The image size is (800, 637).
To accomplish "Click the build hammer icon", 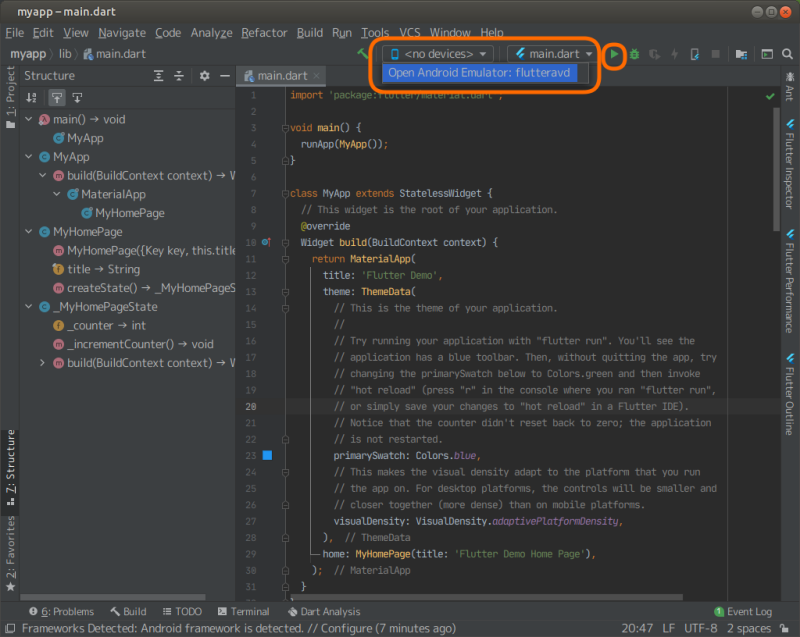I will (x=363, y=54).
